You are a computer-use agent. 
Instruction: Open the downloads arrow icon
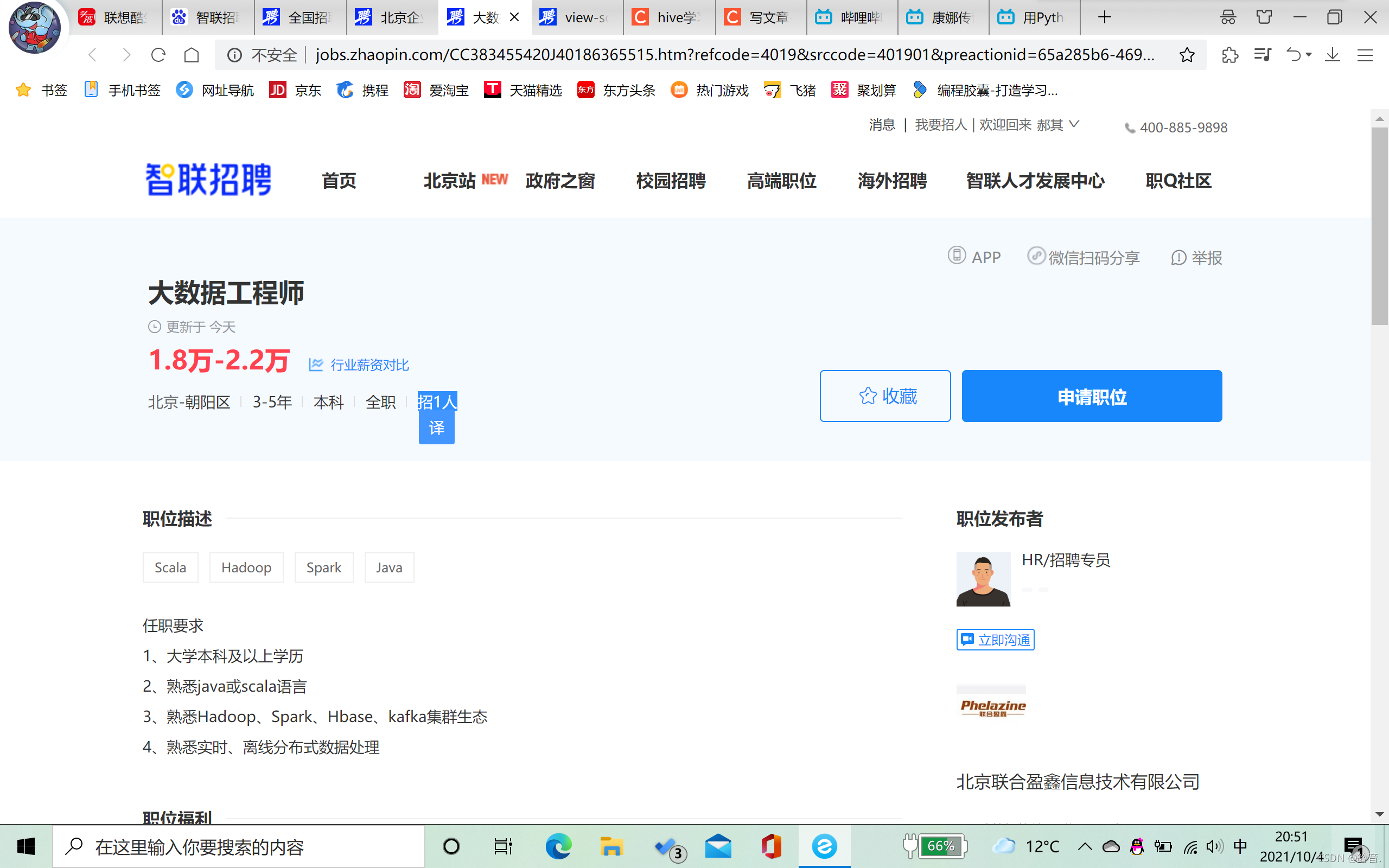1332,55
